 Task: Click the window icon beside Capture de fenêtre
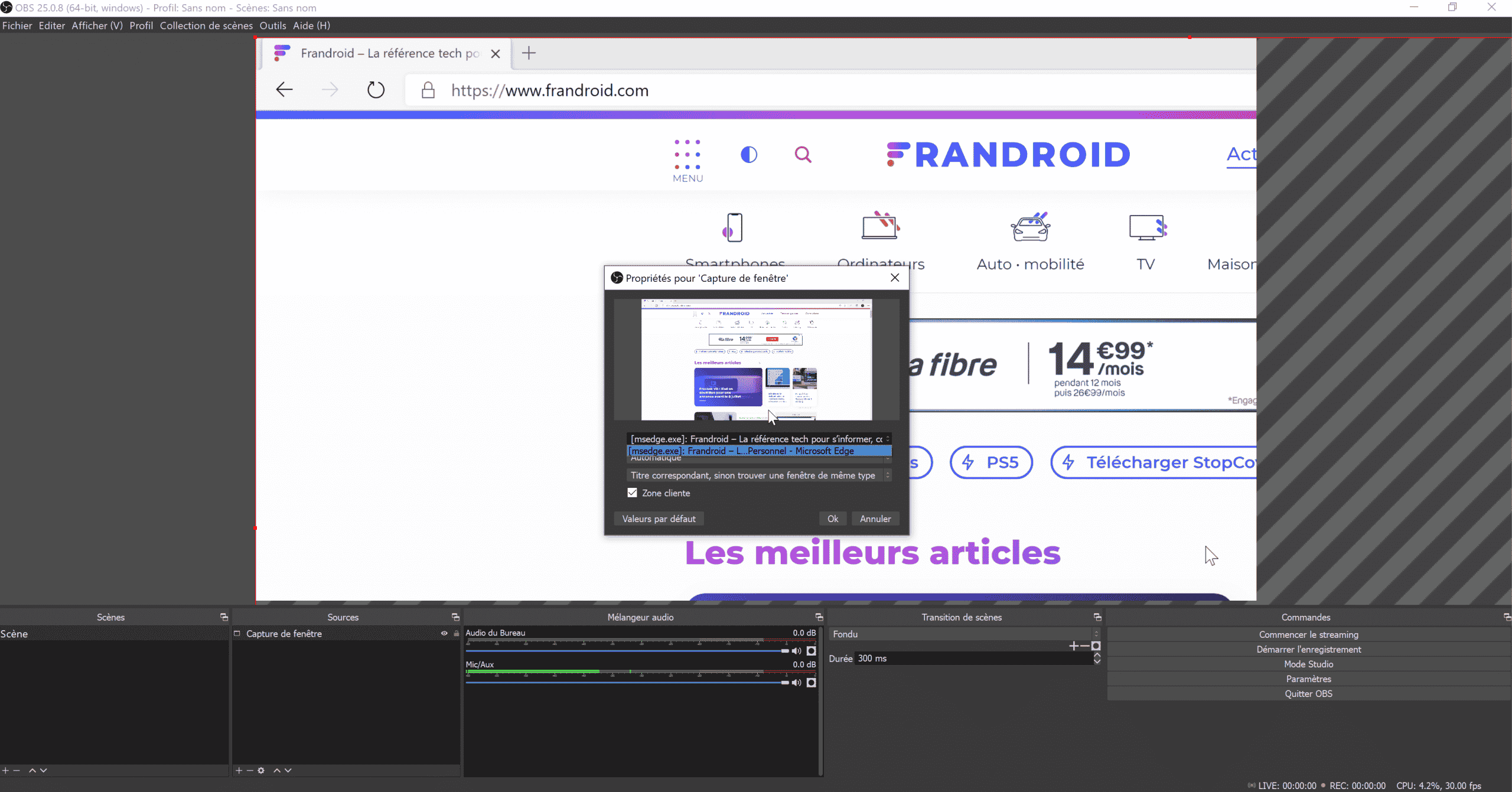click(237, 634)
